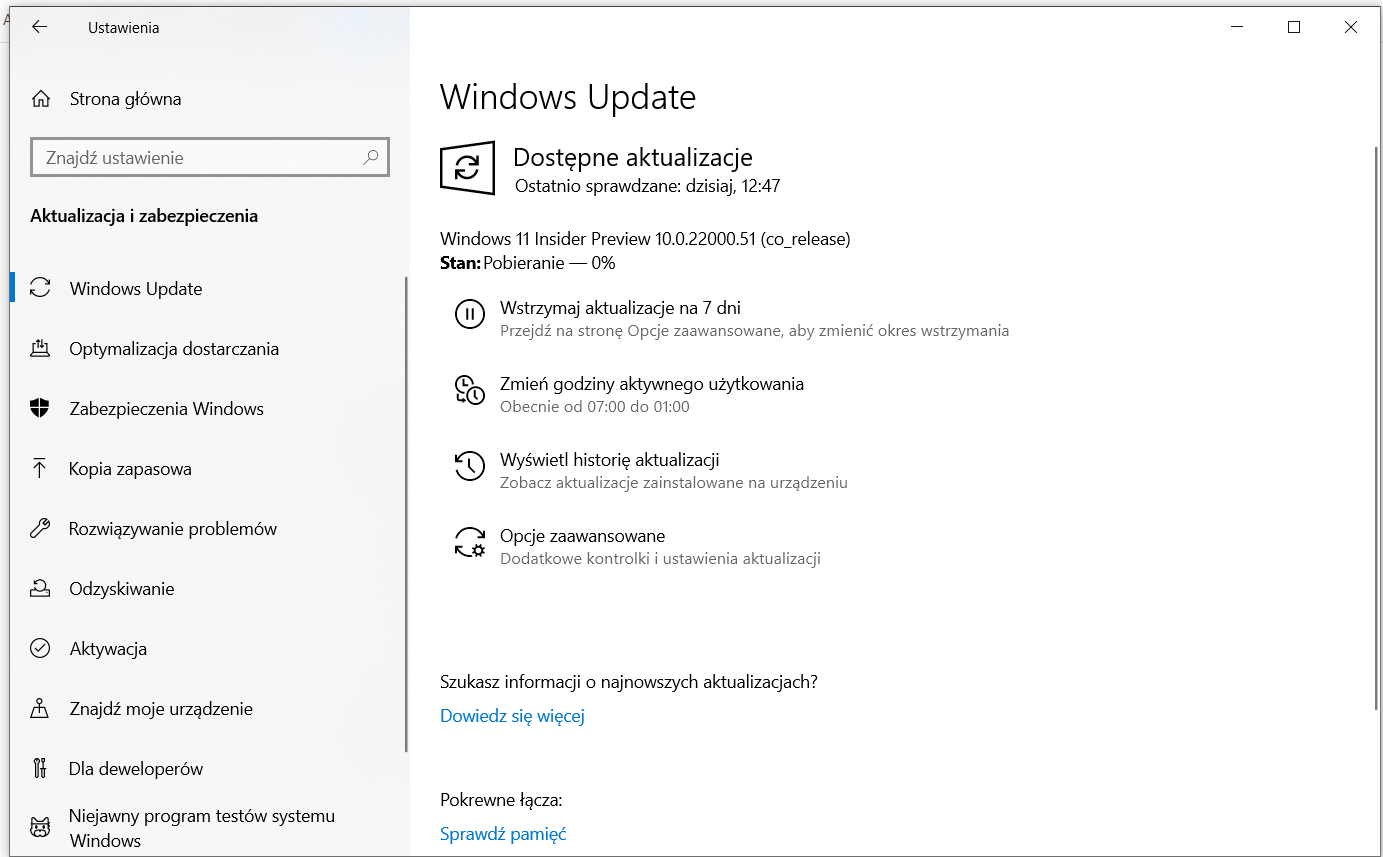Screen dimensions: 1383x857
Task: Close the Ustawienia window
Action: coord(1351,28)
